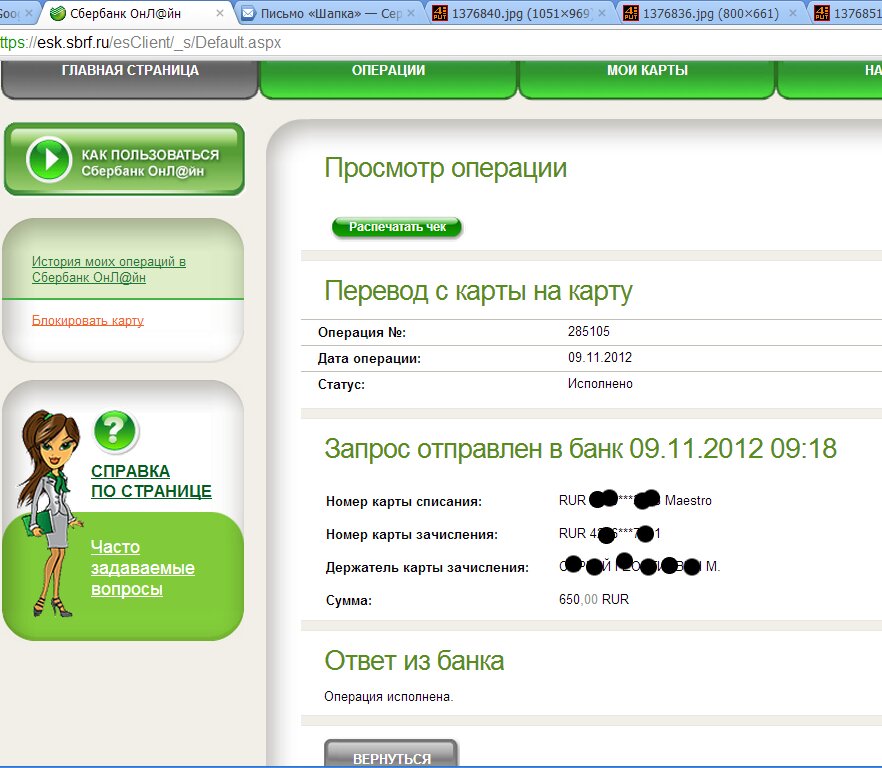This screenshot has height=768, width=882.
Task: Click the 'Распечатать чек' button
Action: point(397,227)
